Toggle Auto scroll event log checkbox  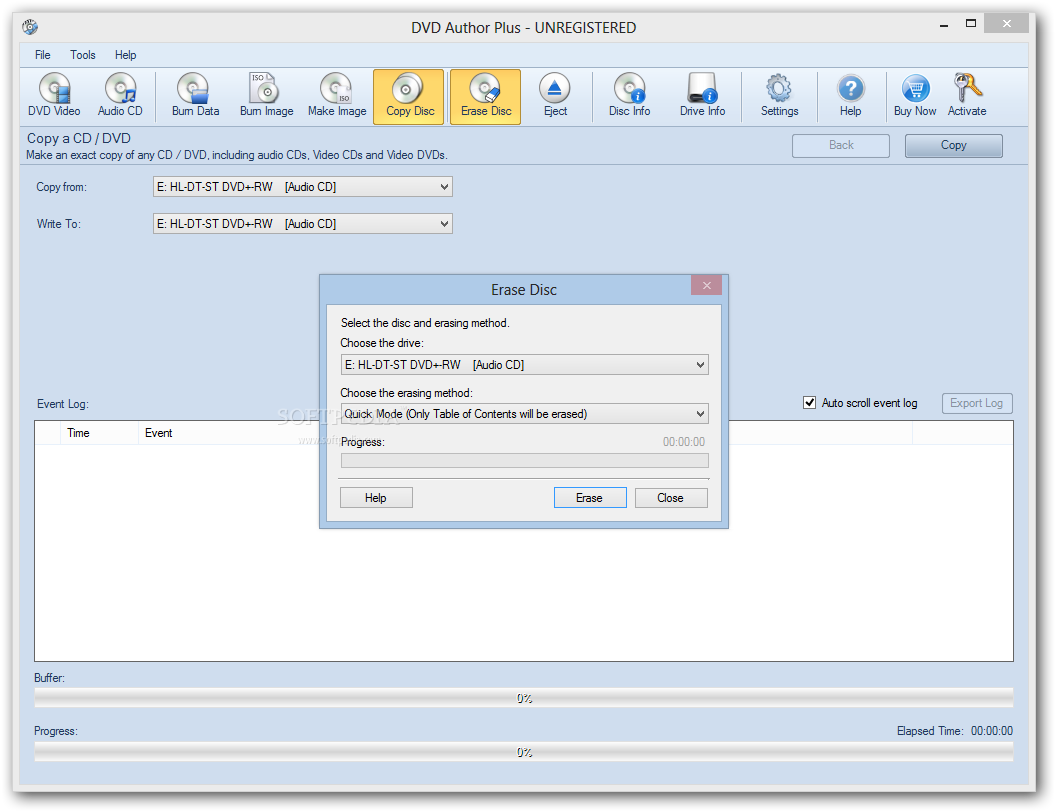810,403
